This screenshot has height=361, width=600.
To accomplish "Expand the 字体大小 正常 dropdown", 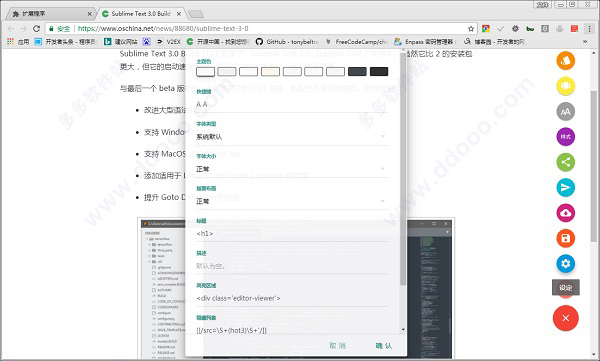I will pos(292,169).
